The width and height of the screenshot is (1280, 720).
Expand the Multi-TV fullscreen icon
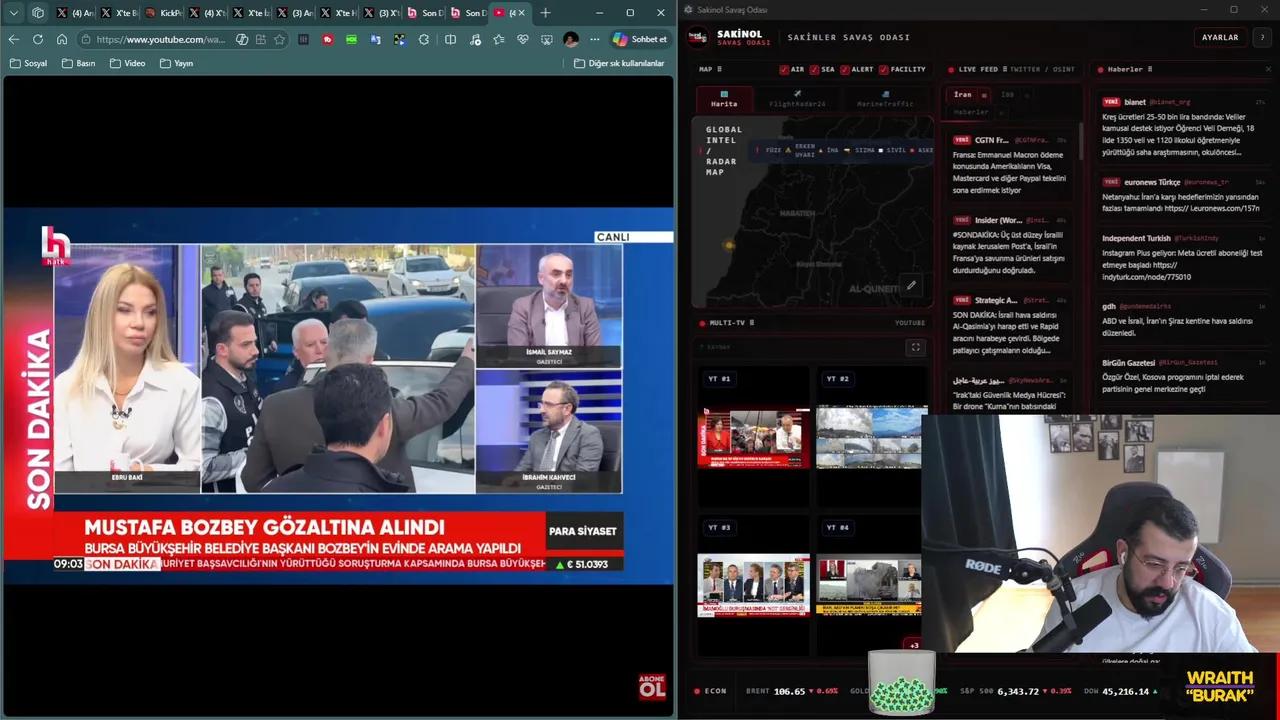914,347
